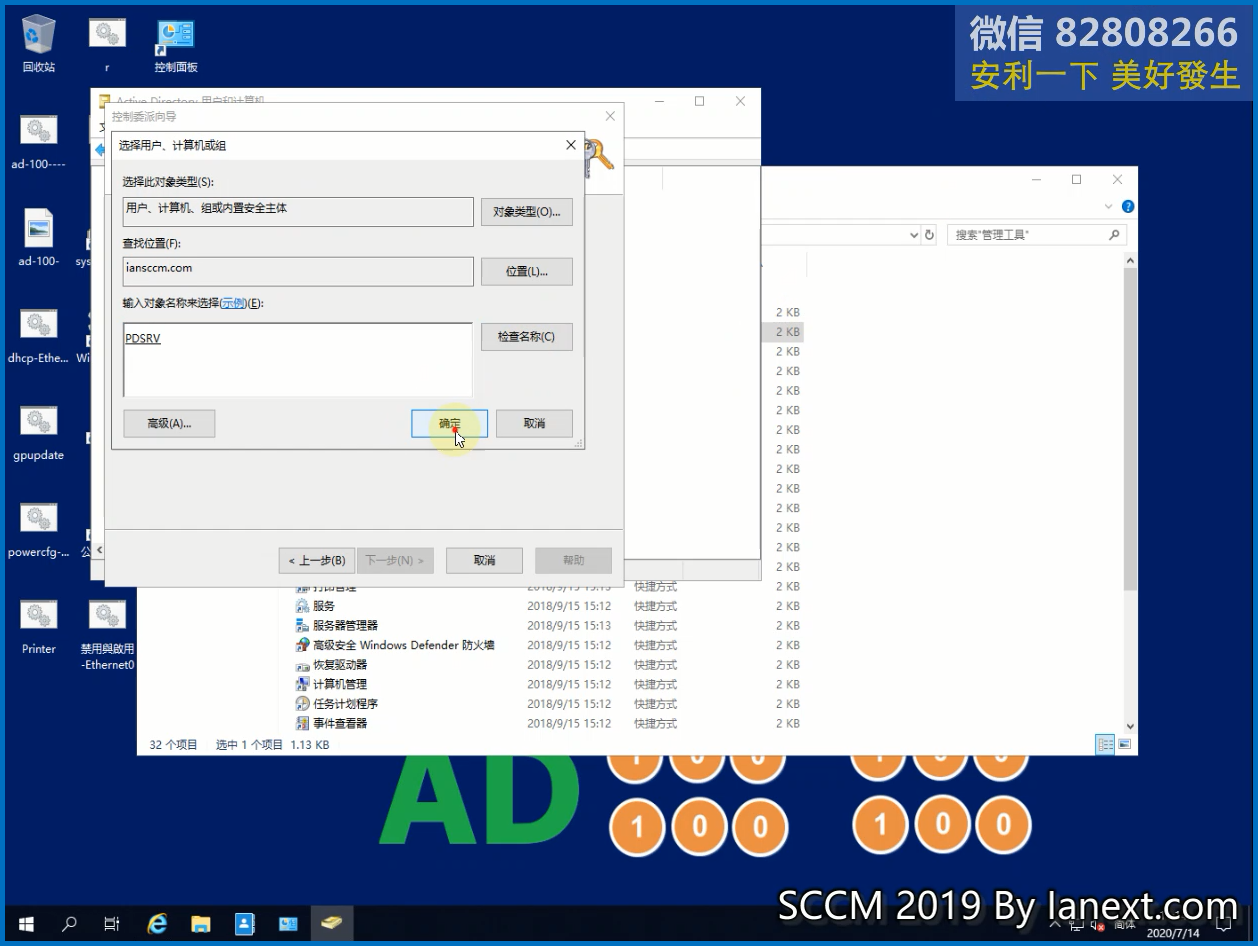
Task: Click 取消 in the select users dialog
Action: pyautogui.click(x=534, y=423)
